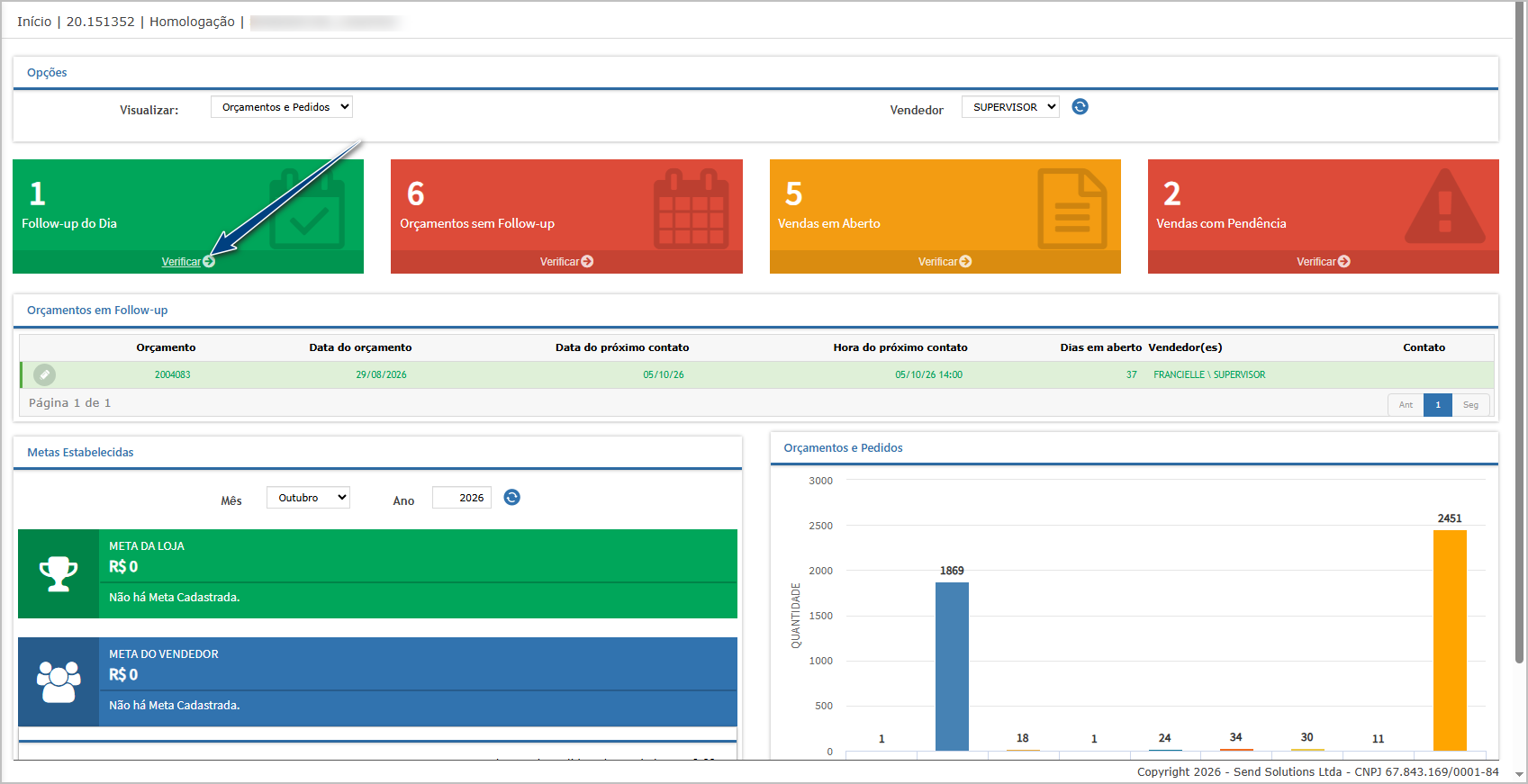This screenshot has height=784, width=1528.
Task: Select page 1 in the pagination
Action: pos(1438,405)
